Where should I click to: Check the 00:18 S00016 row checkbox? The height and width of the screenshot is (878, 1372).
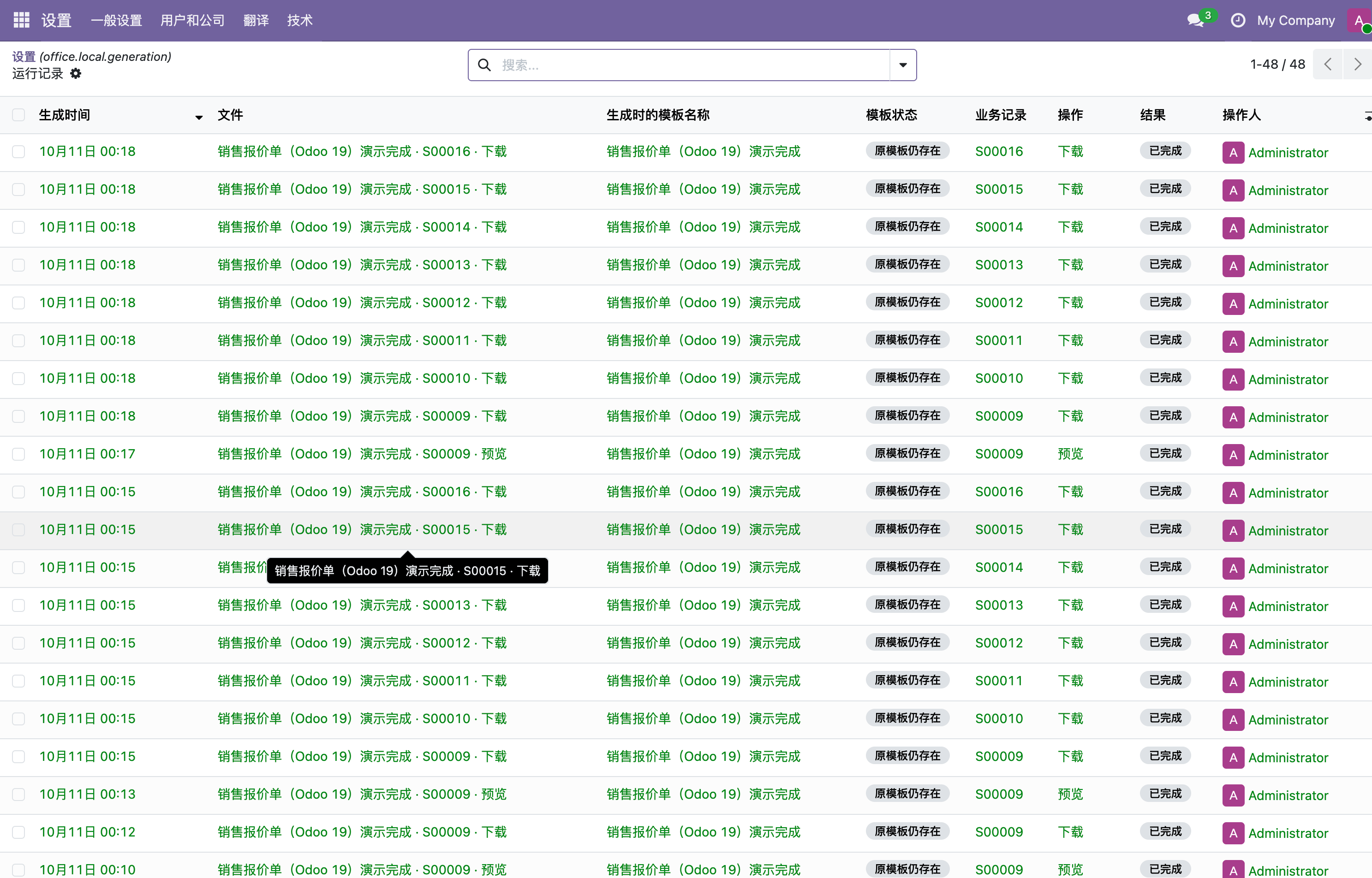coord(19,152)
